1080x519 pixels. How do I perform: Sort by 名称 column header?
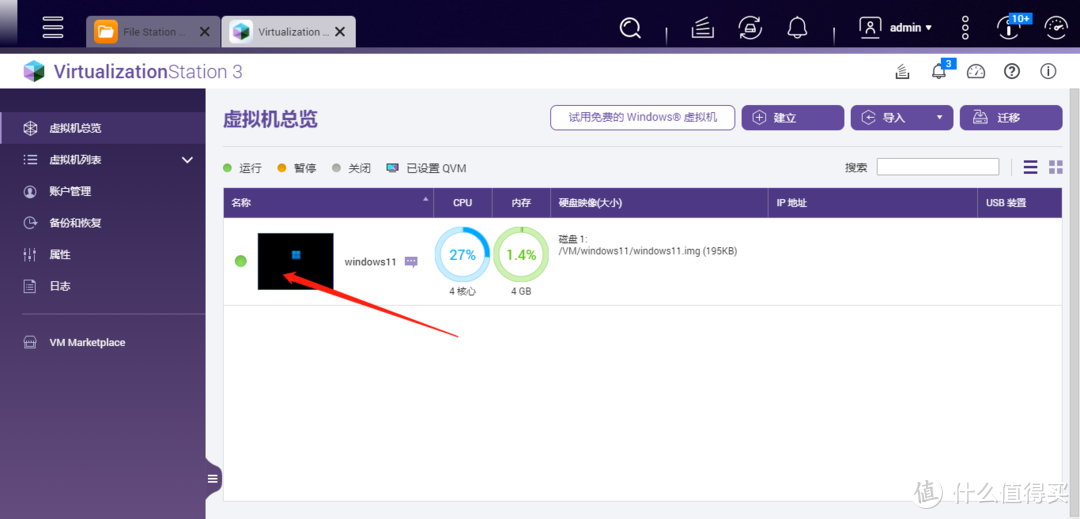pos(329,203)
